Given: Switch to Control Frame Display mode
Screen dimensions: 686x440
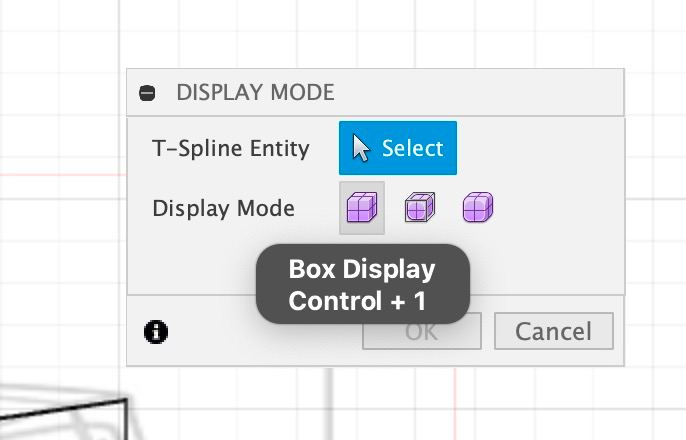Looking at the screenshot, I should pyautogui.click(x=419, y=208).
